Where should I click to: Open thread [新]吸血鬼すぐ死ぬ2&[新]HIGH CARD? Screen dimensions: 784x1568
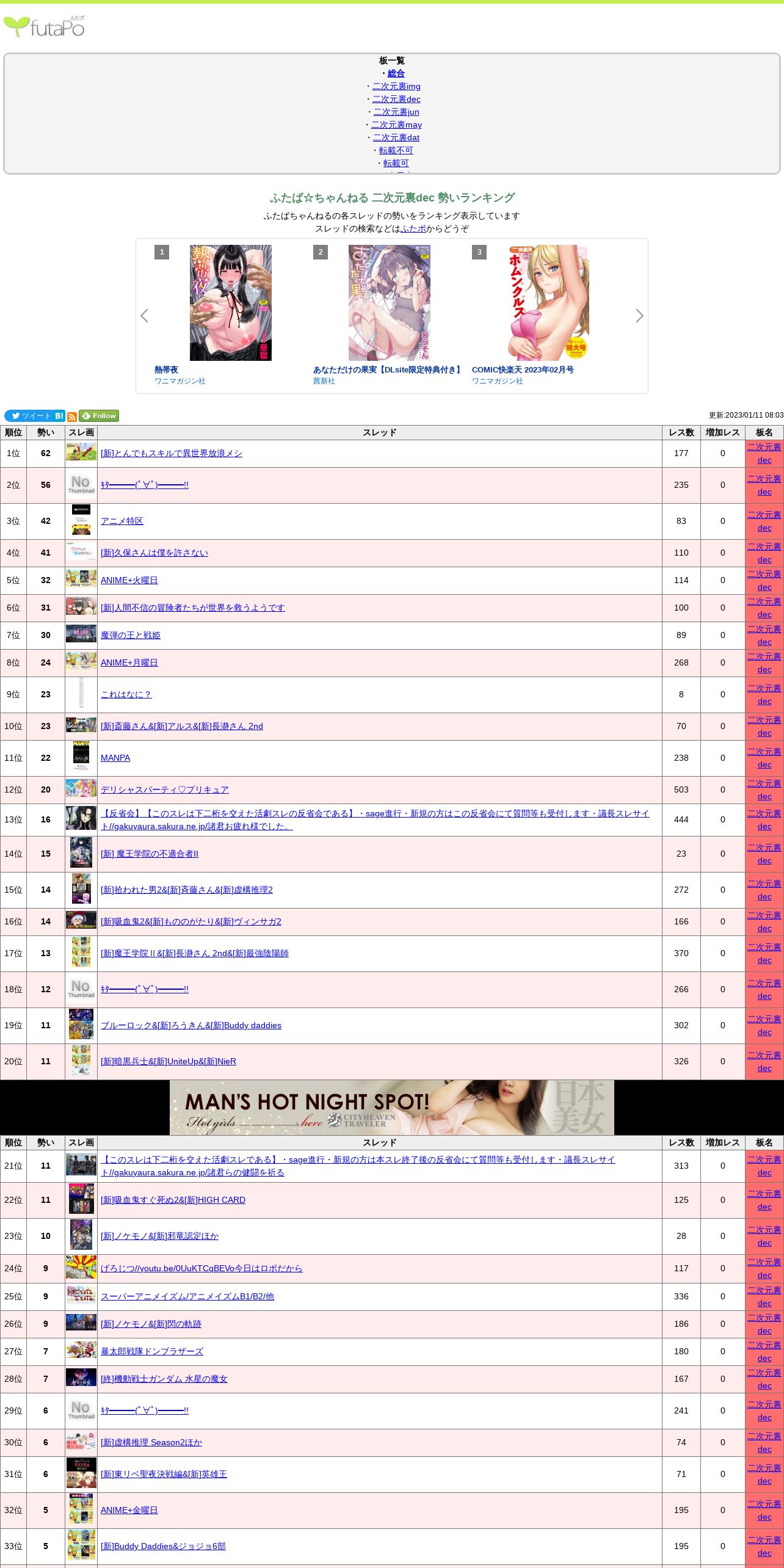[173, 1200]
